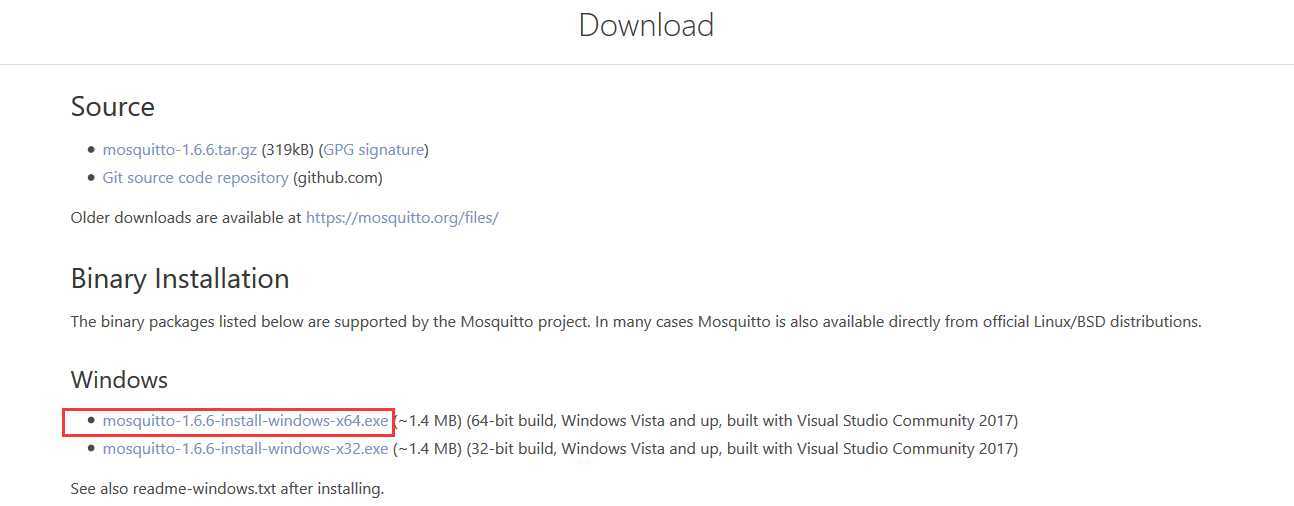This screenshot has height=506, width=1294.
Task: Click the binary packages description paragraph
Action: point(636,322)
